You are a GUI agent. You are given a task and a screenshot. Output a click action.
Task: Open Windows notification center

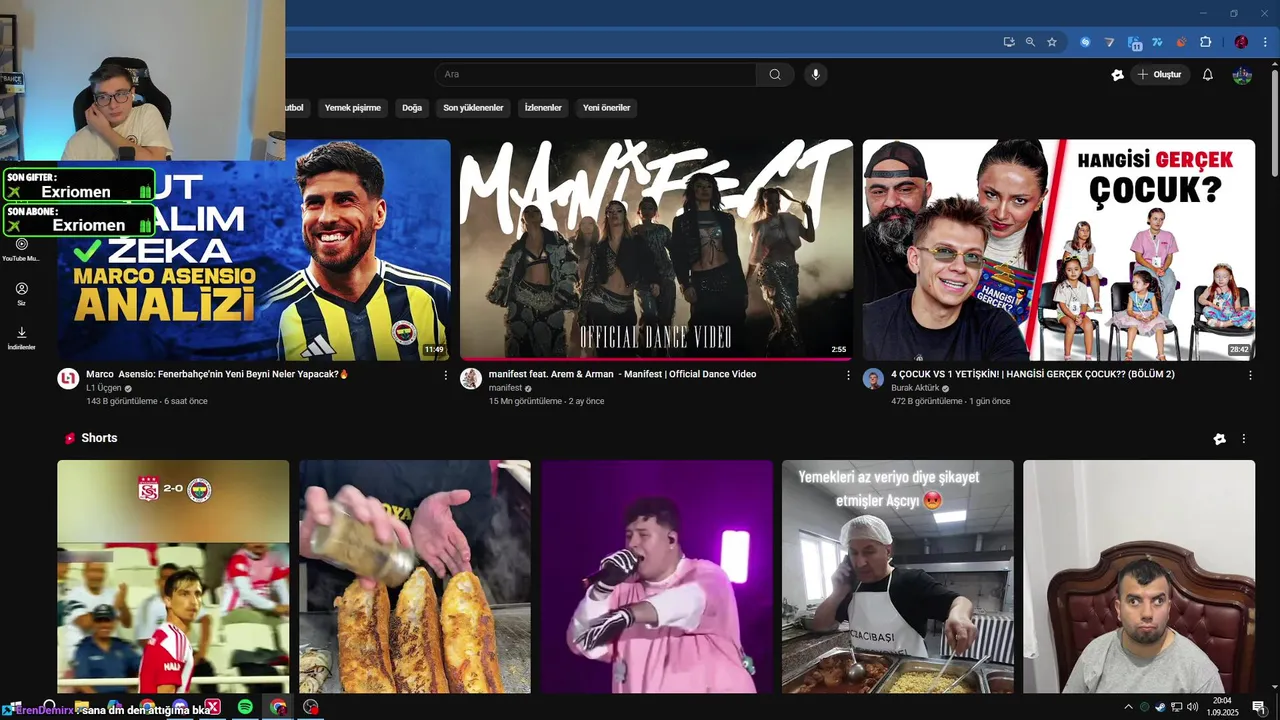[x=1259, y=707]
